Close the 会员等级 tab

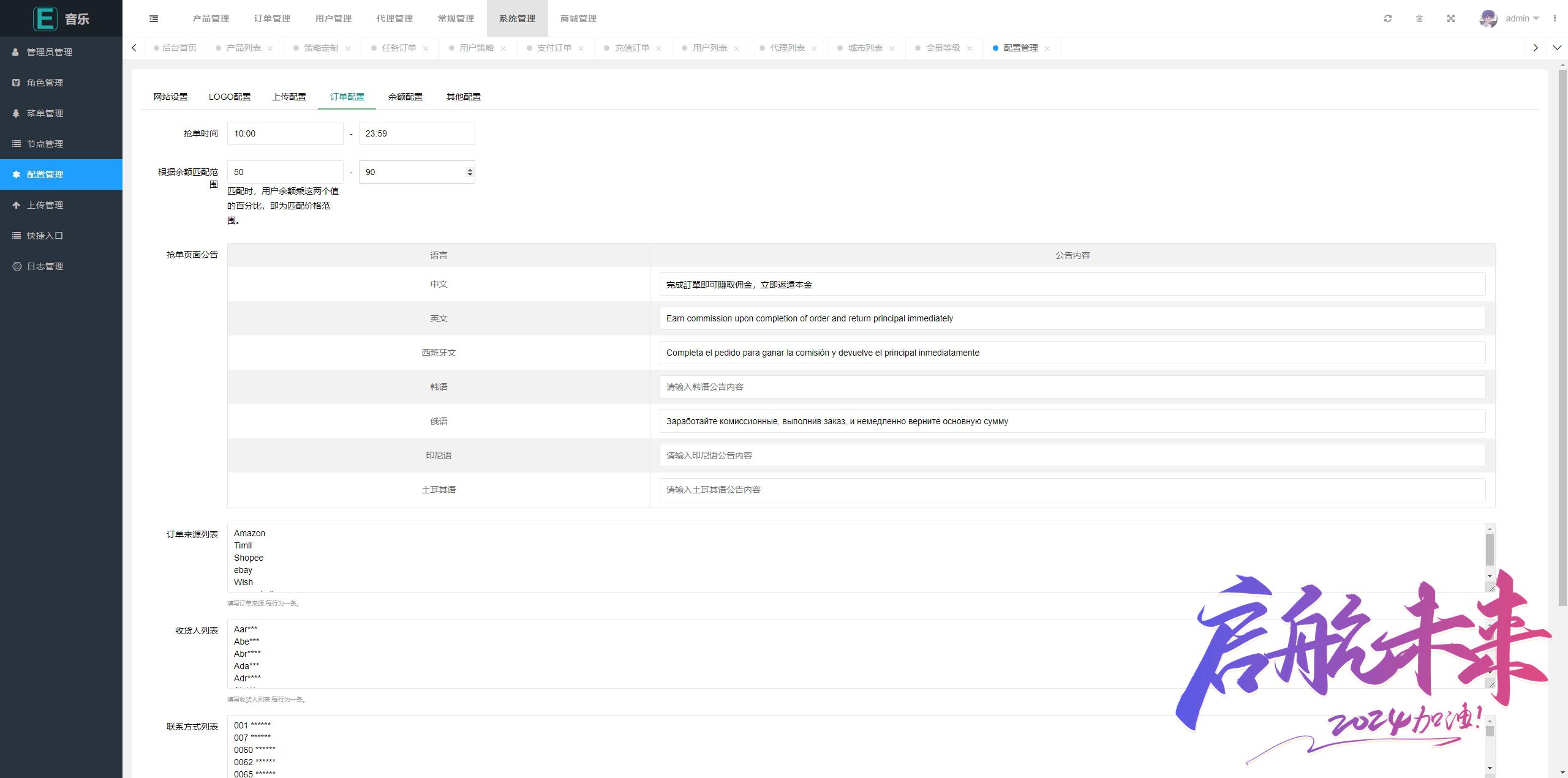[x=970, y=48]
